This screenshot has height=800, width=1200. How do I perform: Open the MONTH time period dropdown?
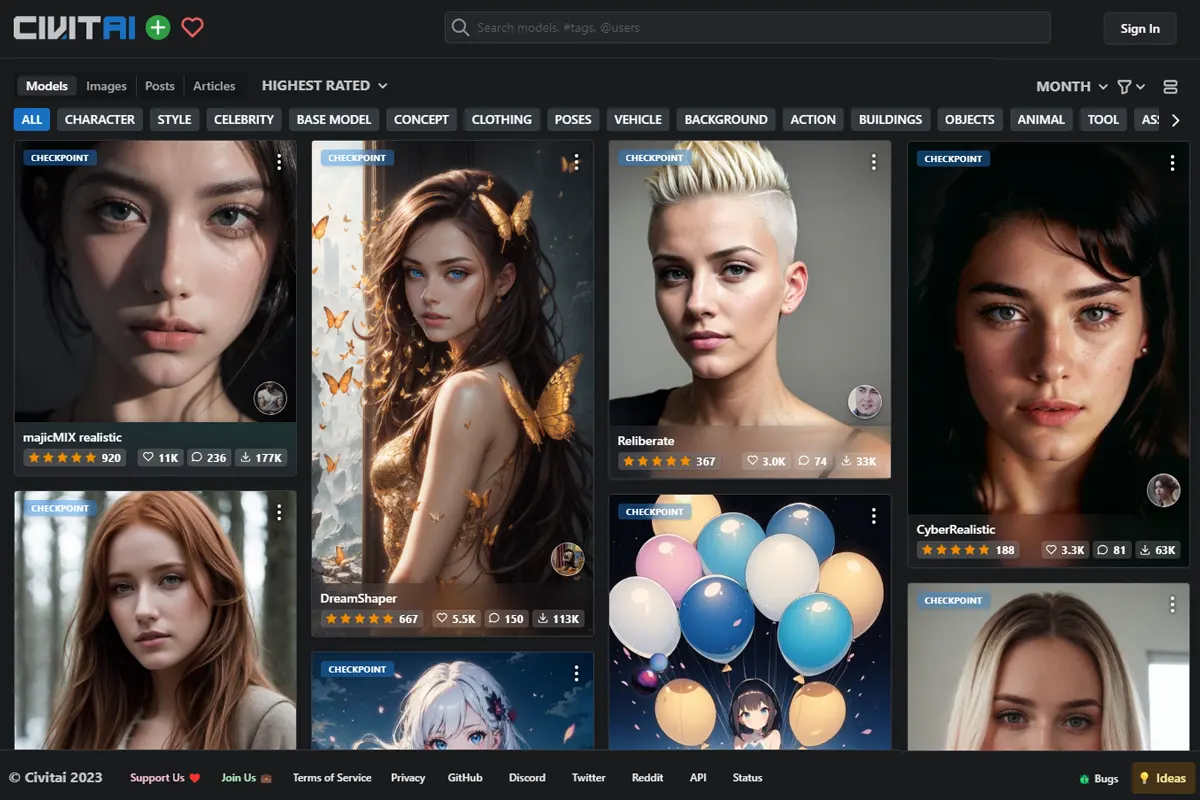[1070, 86]
